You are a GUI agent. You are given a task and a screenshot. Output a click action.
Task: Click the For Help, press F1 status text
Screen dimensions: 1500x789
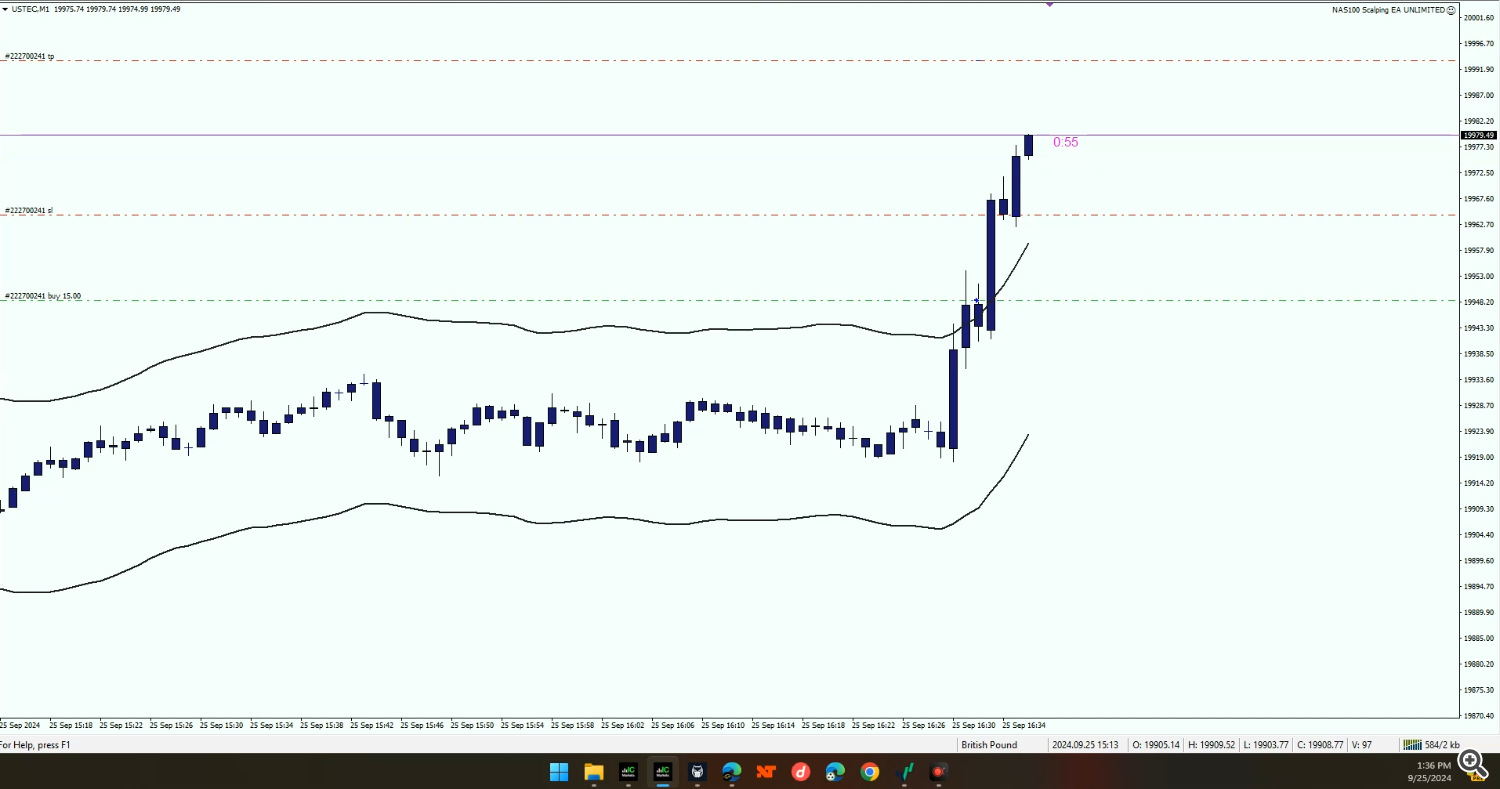[x=35, y=745]
